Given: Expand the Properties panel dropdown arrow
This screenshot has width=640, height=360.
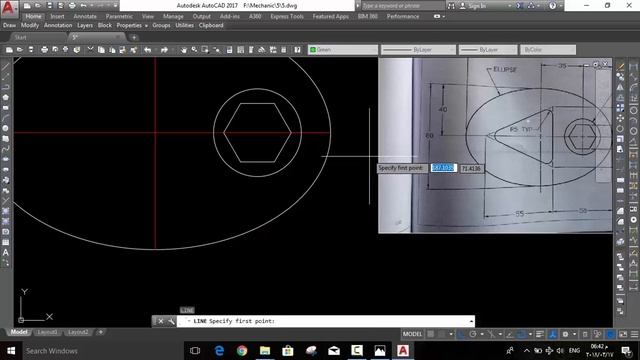Looking at the screenshot, I should (147, 26).
